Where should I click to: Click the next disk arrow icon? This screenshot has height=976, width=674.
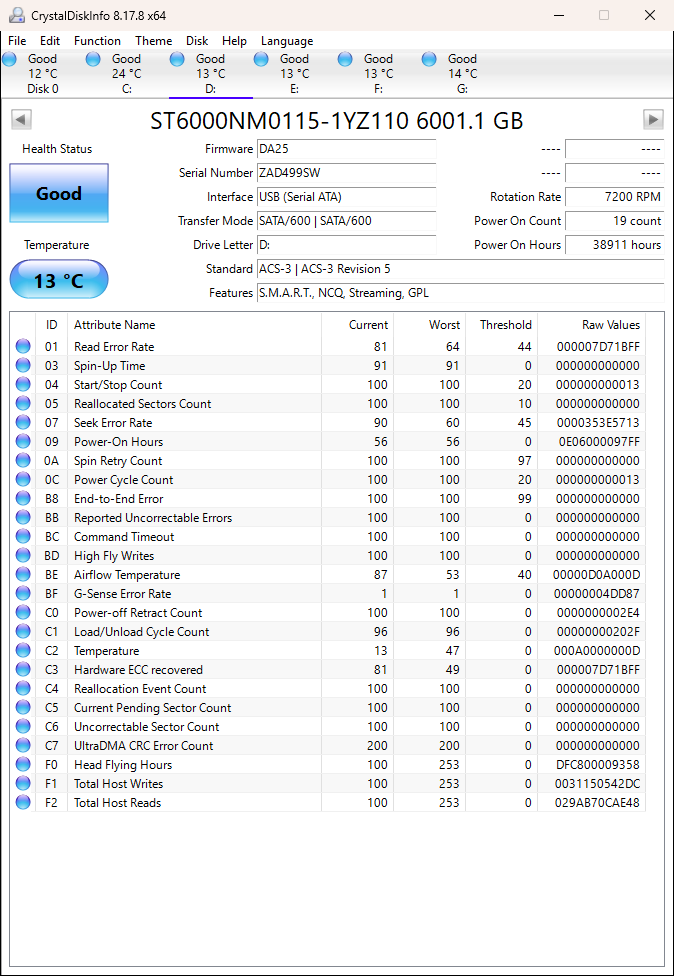[x=653, y=120]
